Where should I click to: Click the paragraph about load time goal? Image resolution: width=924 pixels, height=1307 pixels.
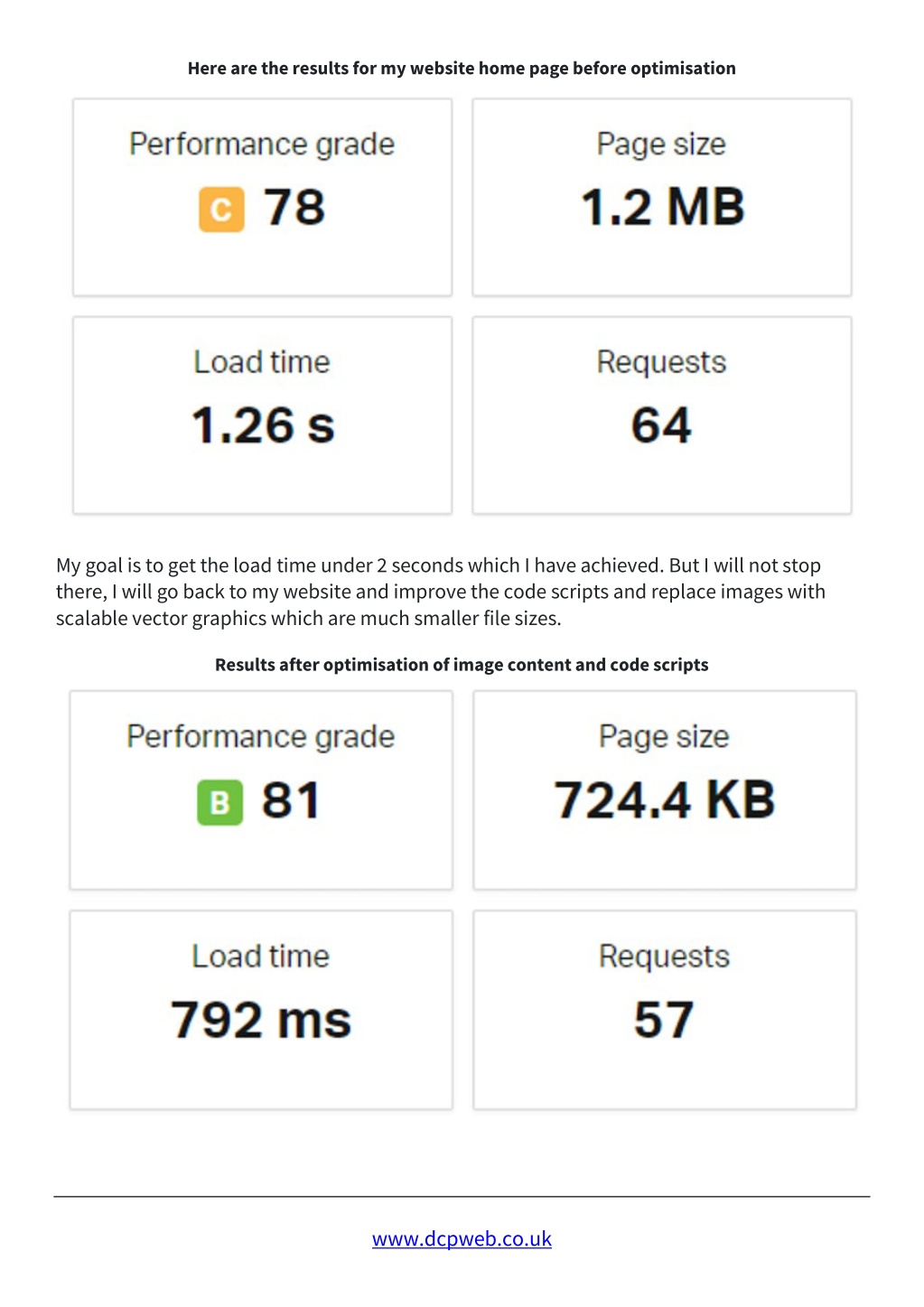(x=441, y=592)
